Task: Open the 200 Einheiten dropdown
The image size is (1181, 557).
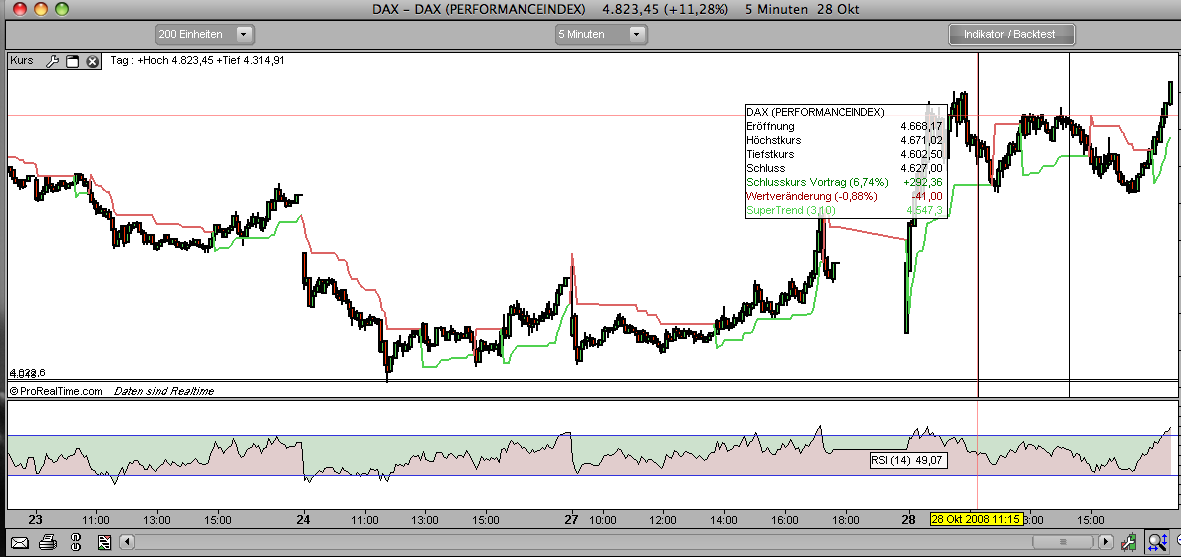Action: tap(205, 34)
